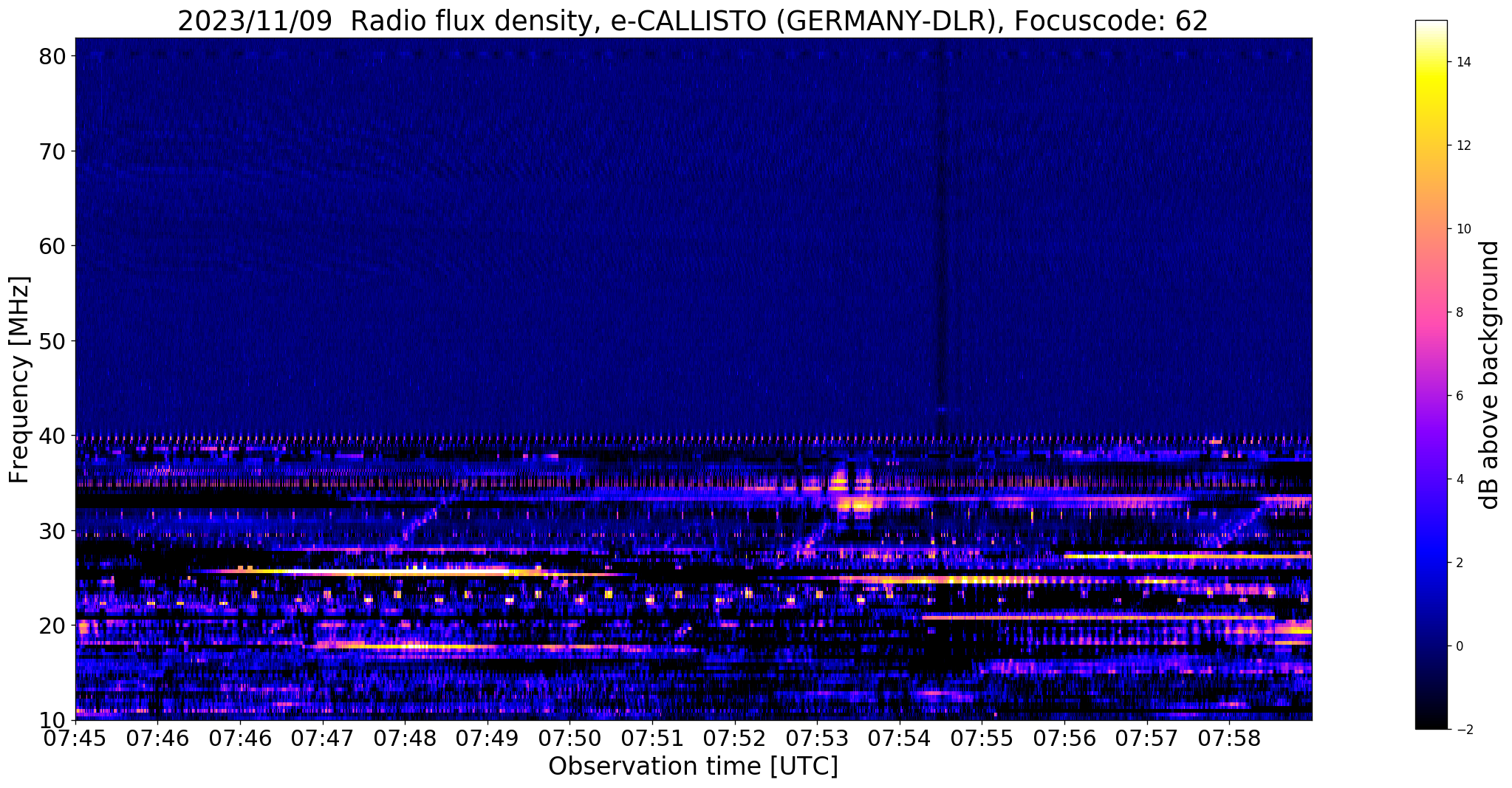Pick the 14 dB tick on the colorbar
Image resolution: width=1512 pixels, height=788 pixels.
(1463, 62)
